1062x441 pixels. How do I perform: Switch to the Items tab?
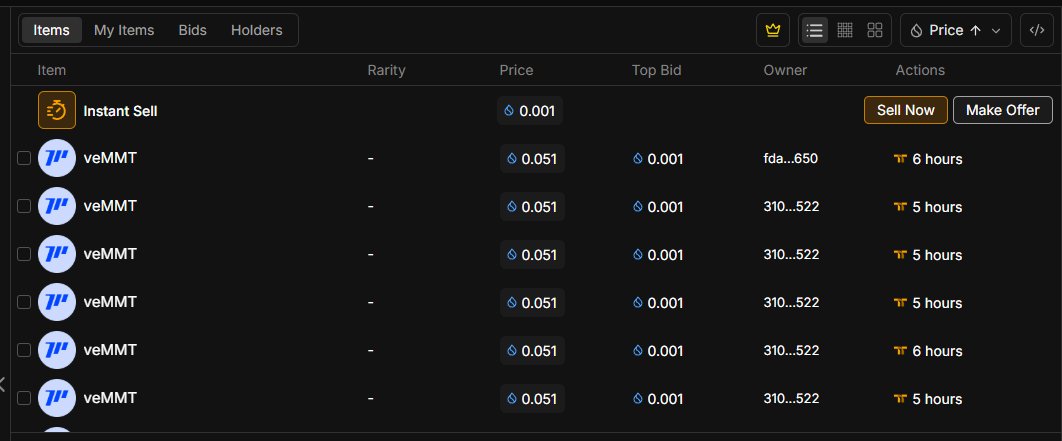click(x=51, y=30)
